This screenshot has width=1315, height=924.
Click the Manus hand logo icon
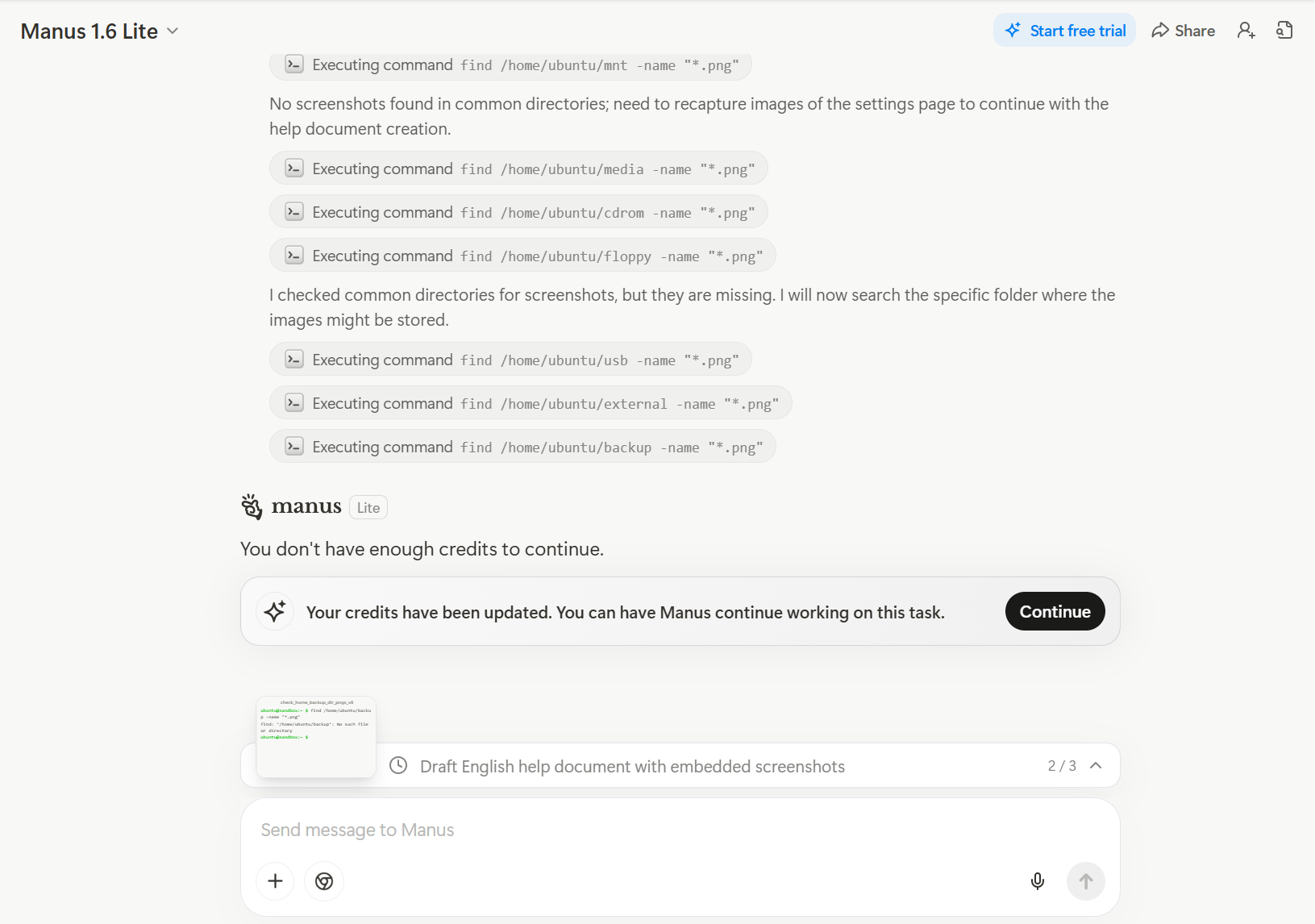click(252, 506)
